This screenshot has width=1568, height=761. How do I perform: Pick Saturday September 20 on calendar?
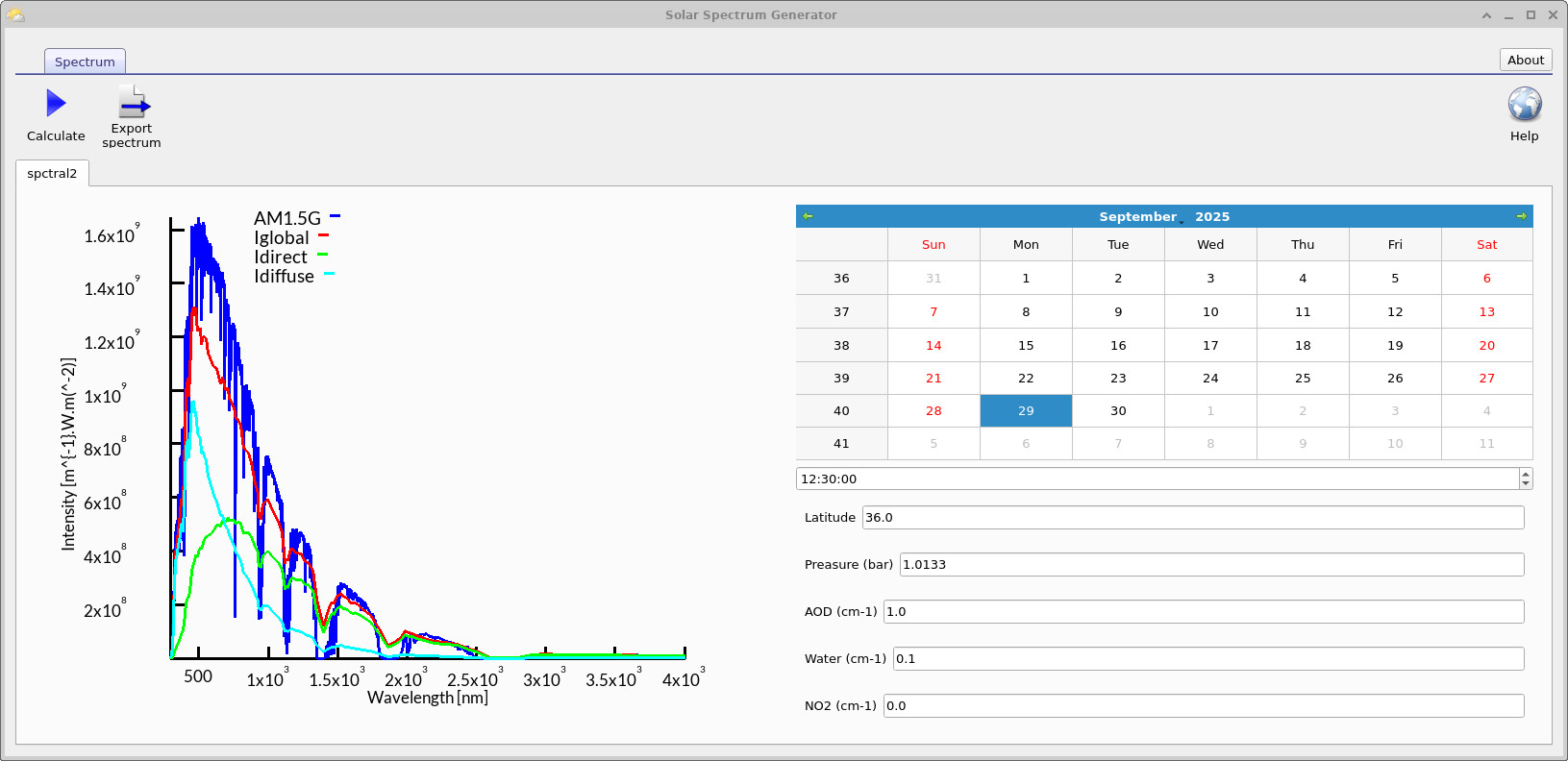1486,345
